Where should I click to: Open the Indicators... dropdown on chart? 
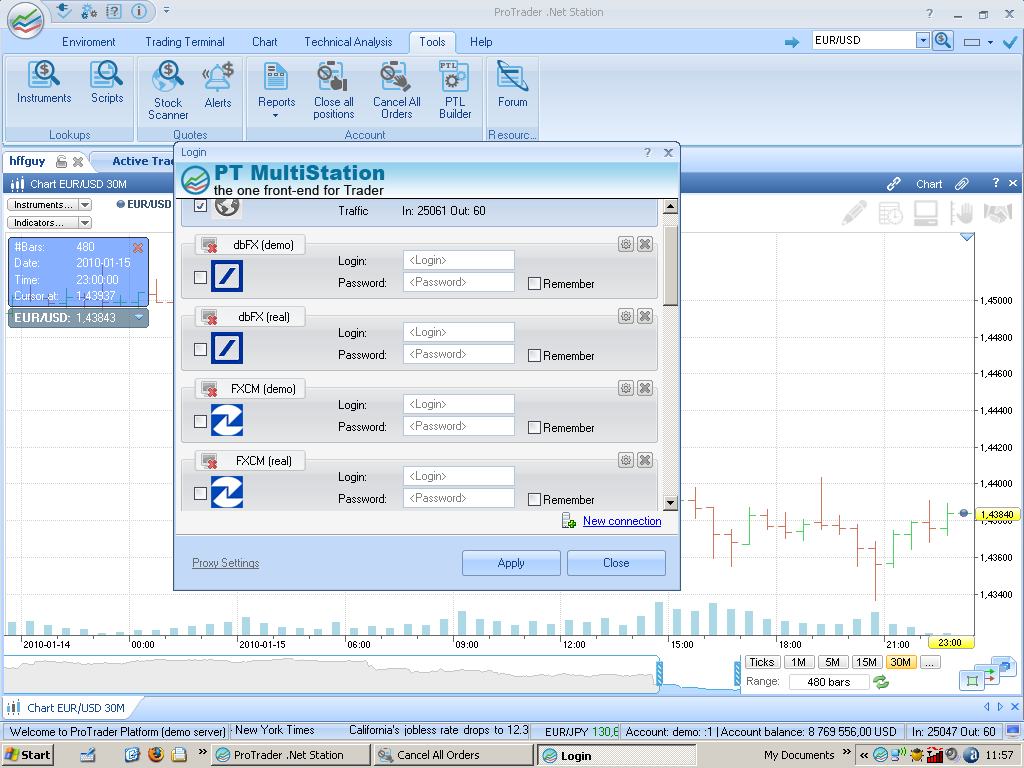pyautogui.click(x=84, y=223)
